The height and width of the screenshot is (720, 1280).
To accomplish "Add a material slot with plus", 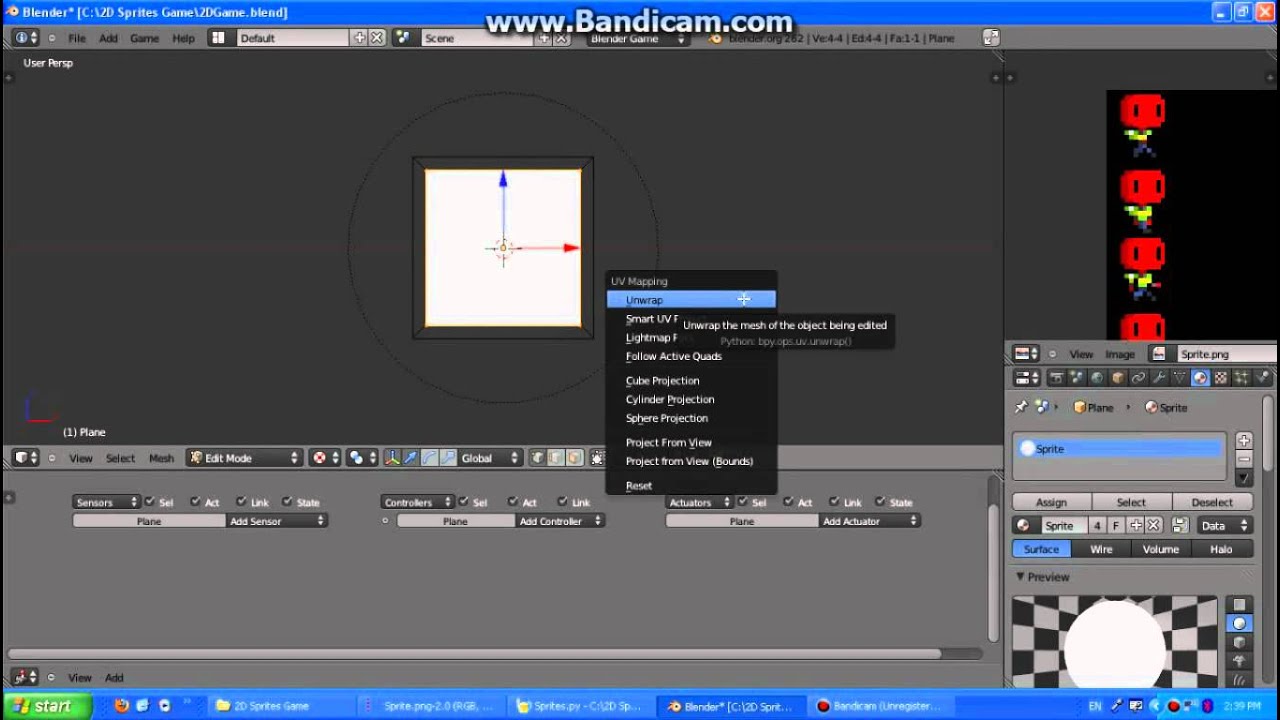I will (1244, 440).
